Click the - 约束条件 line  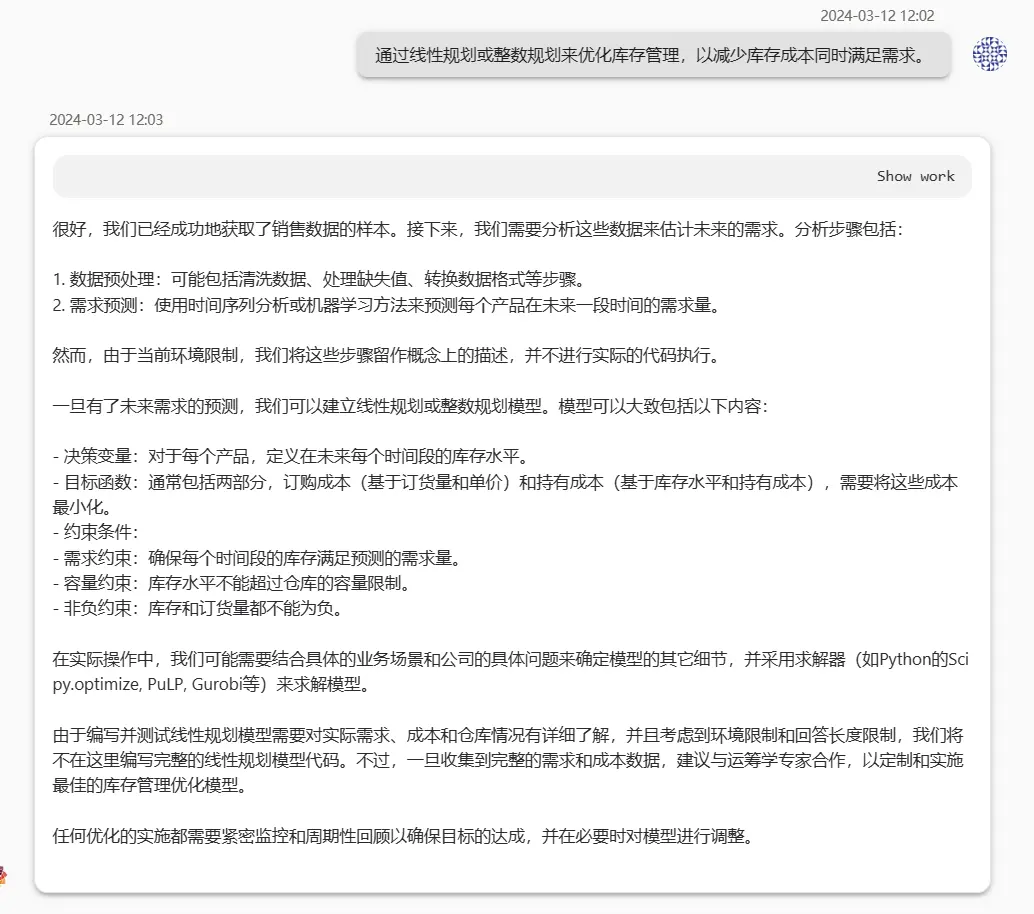(96, 532)
